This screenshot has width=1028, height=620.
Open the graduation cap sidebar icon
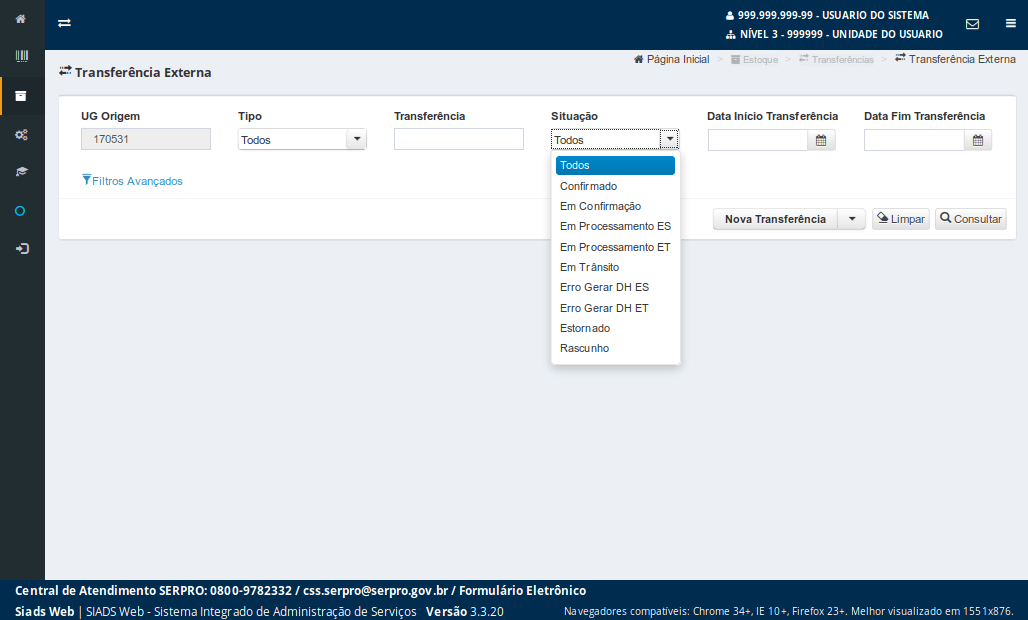[22, 172]
